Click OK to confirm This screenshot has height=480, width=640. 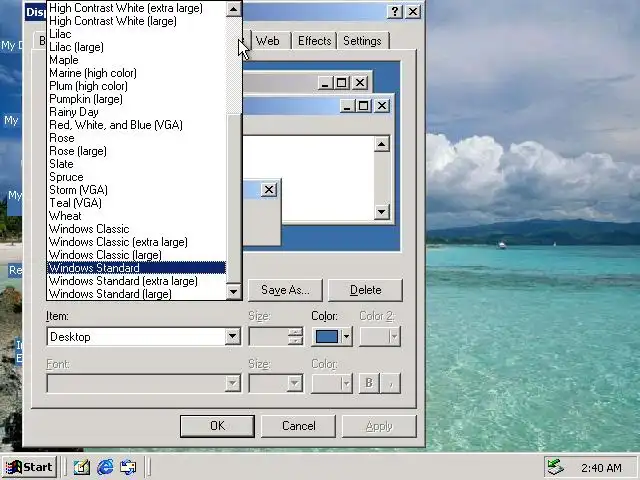[217, 426]
